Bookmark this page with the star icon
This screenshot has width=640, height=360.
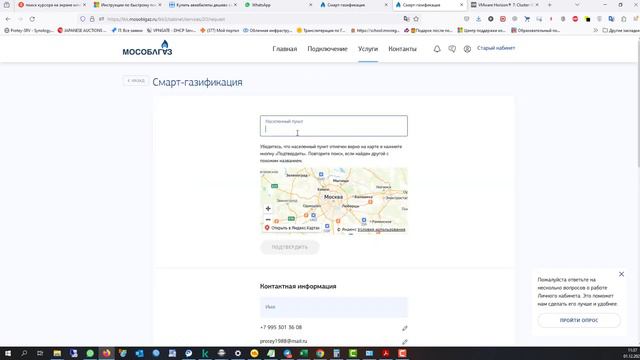point(416,19)
